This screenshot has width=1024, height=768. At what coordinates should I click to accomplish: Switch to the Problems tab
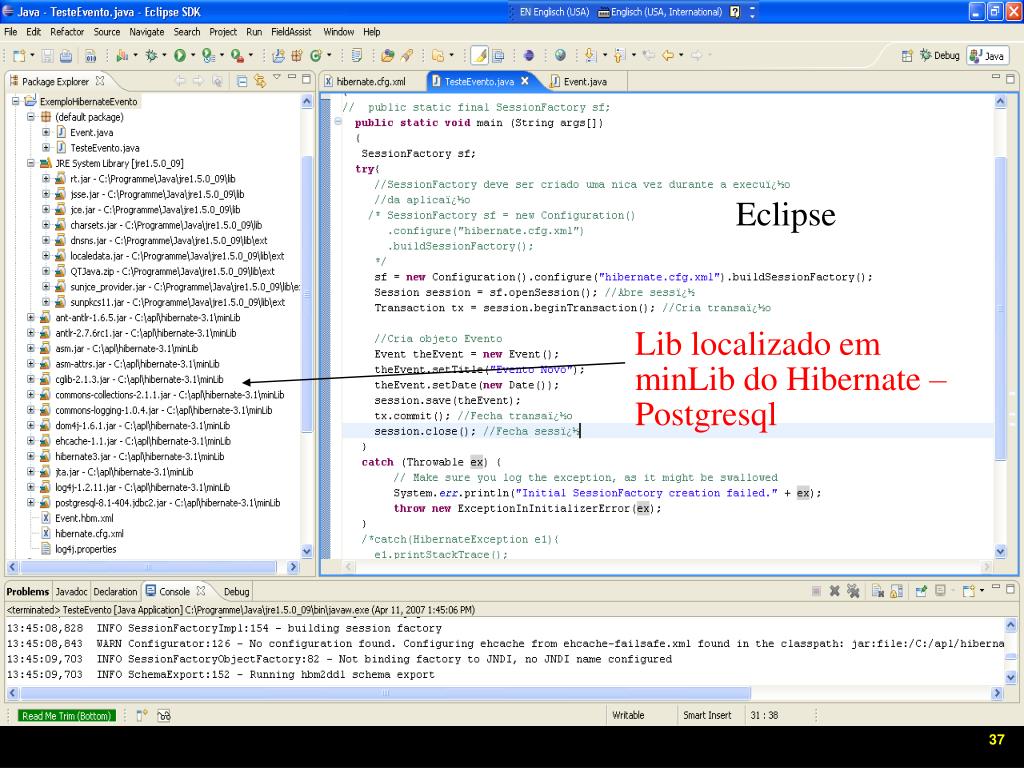[x=27, y=592]
